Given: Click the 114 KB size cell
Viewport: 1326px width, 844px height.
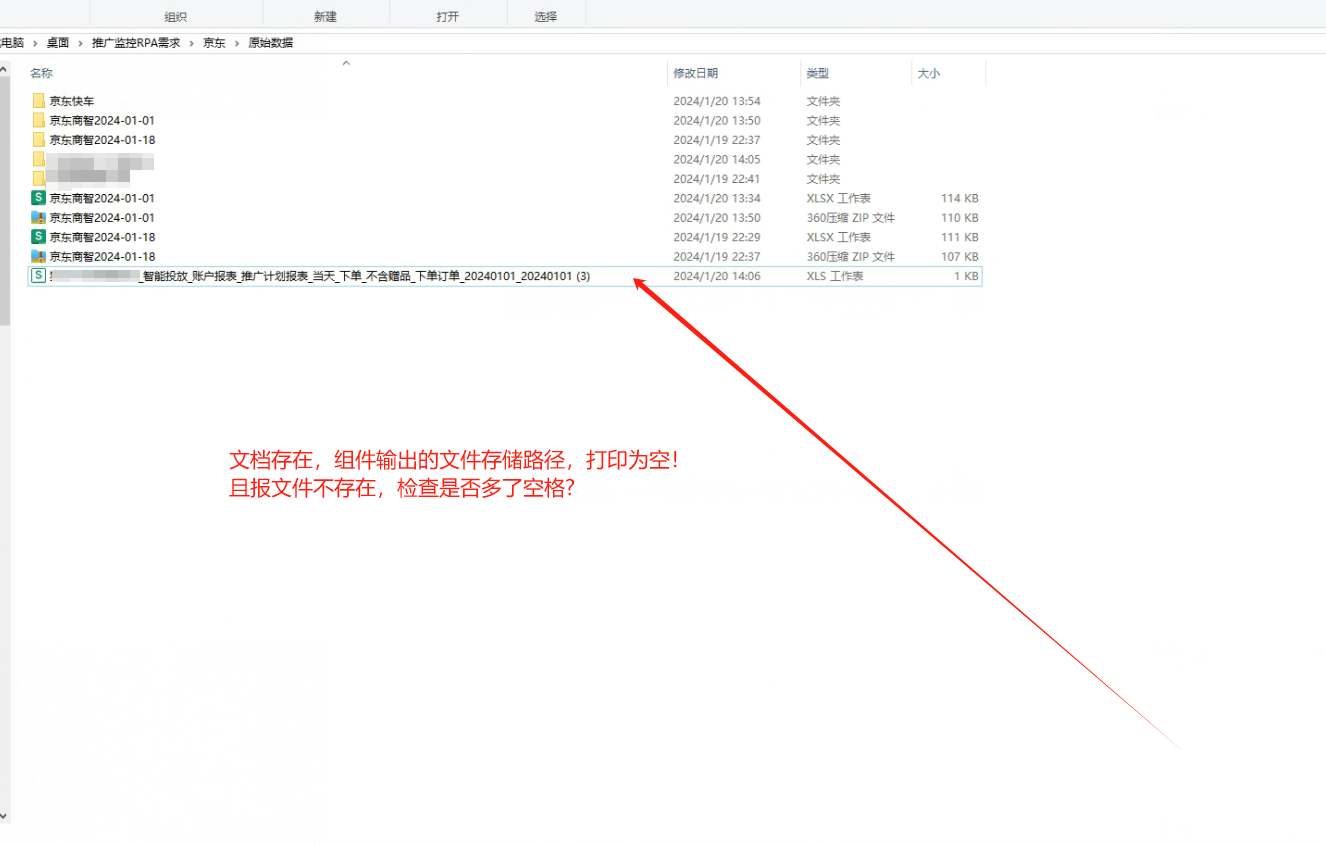Looking at the screenshot, I should click(x=960, y=198).
